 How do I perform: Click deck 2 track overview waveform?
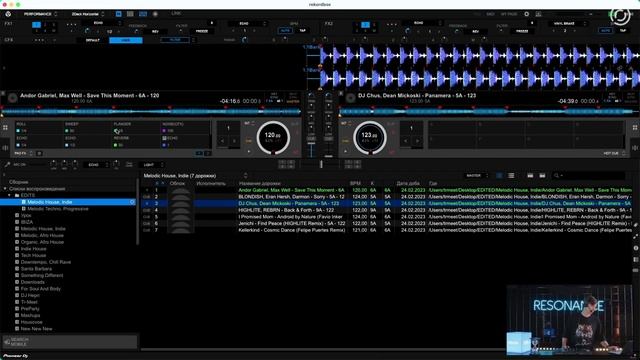point(489,111)
